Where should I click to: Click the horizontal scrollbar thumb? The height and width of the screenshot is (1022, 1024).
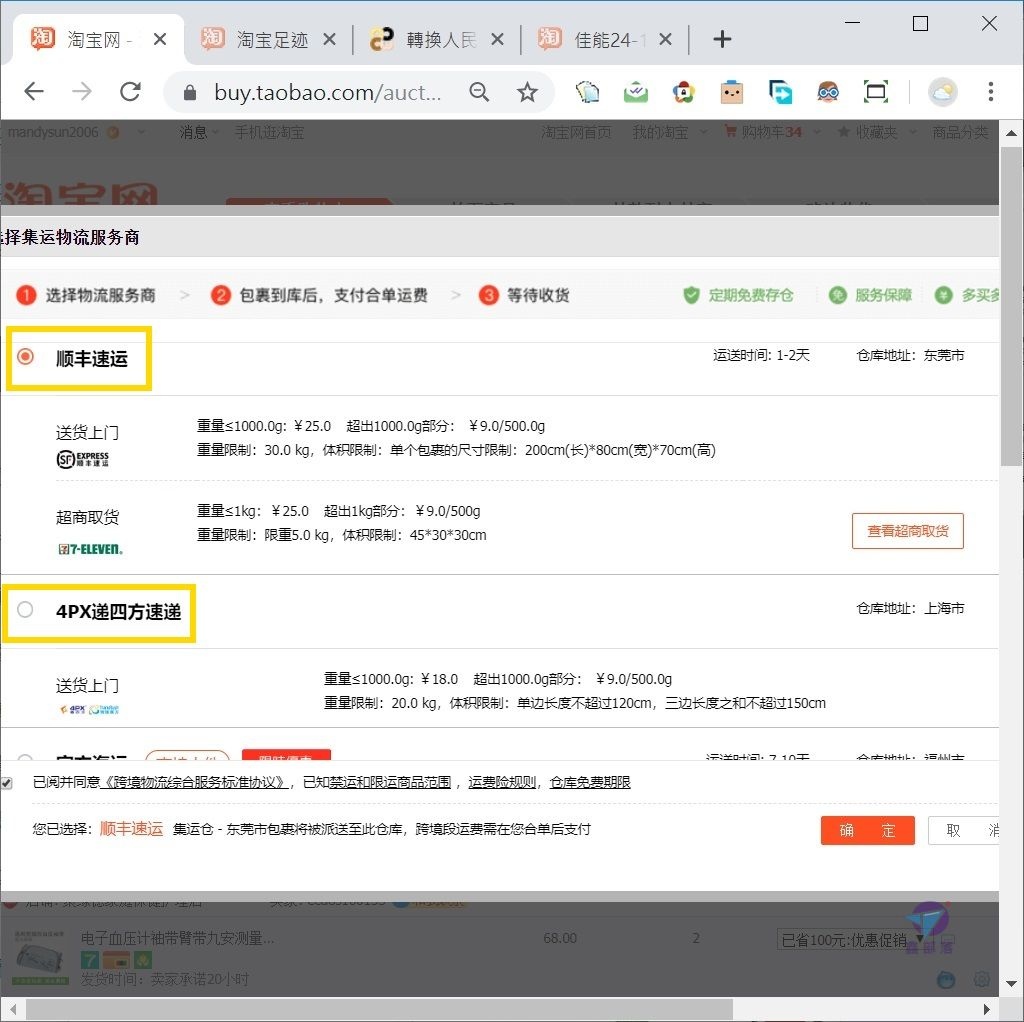(379, 1009)
